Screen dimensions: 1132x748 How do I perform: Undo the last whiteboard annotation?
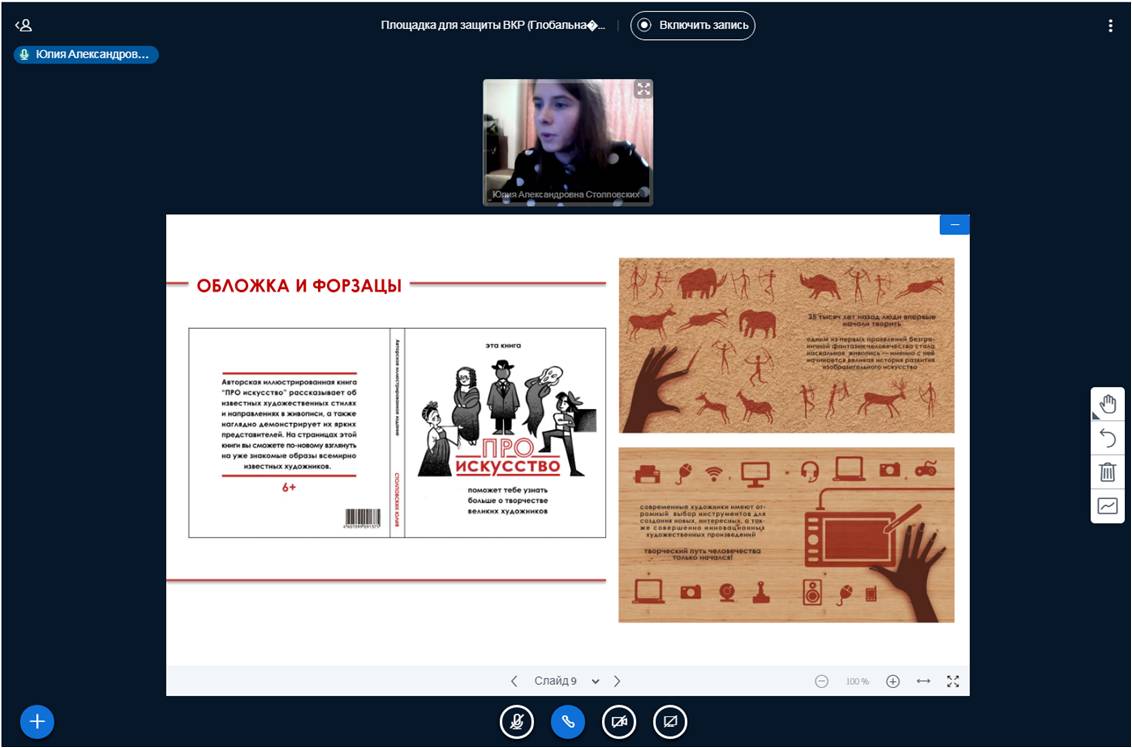(x=1107, y=438)
